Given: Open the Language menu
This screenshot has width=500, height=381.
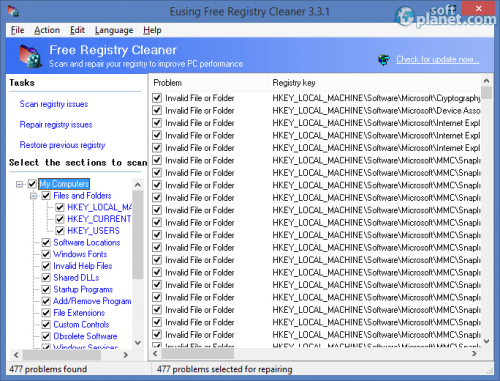Looking at the screenshot, I should [x=114, y=30].
